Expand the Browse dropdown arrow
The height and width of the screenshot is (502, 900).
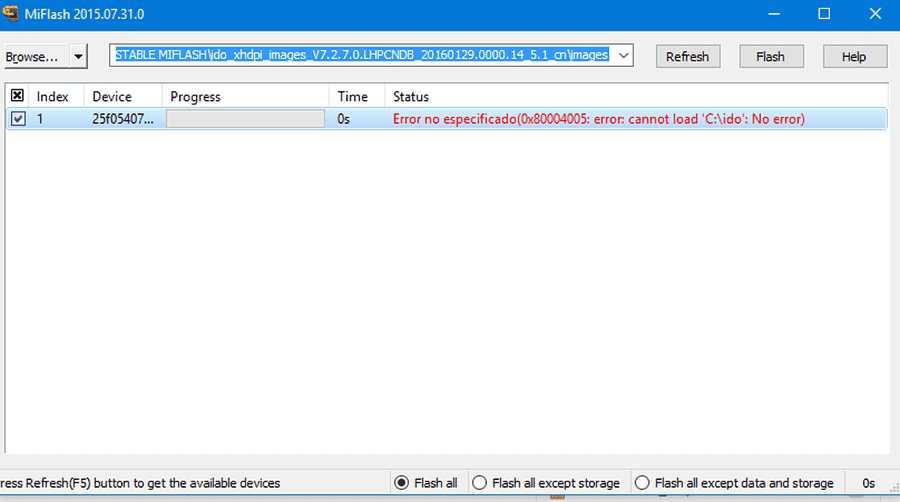pyautogui.click(x=78, y=57)
